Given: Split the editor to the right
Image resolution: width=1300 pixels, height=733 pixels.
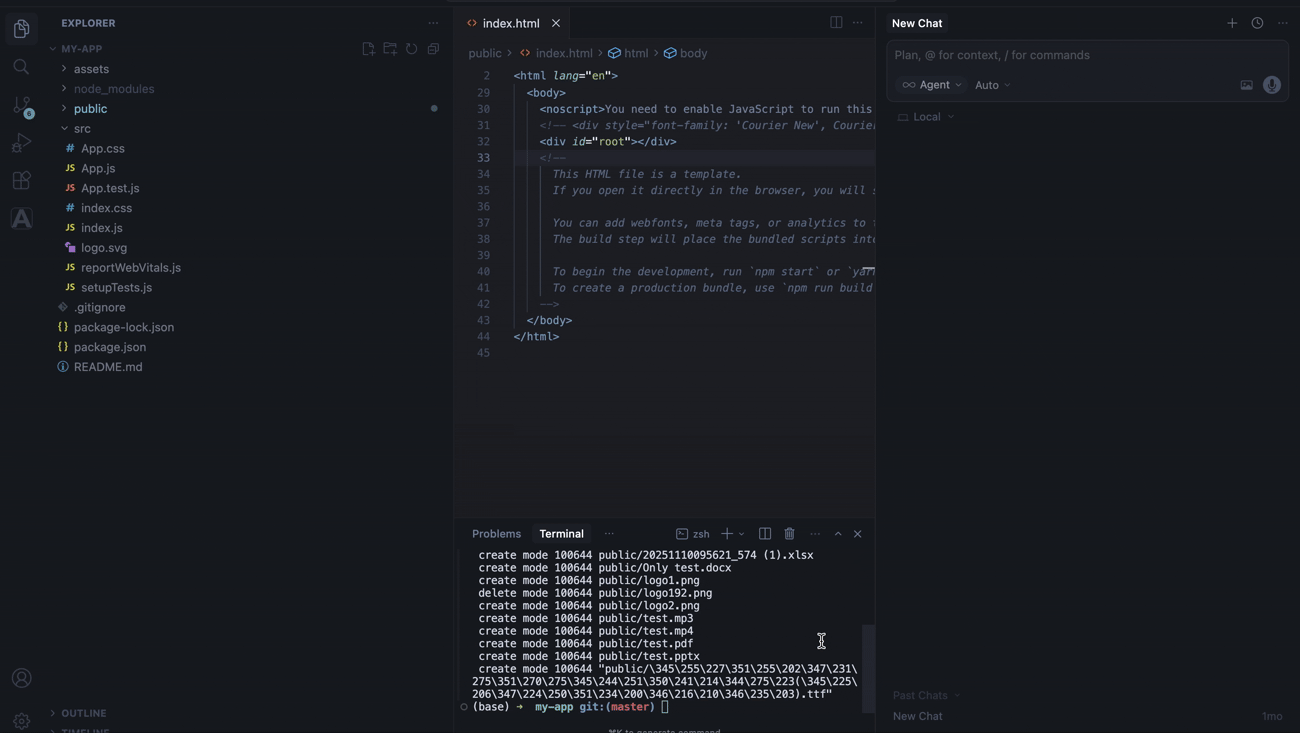Looking at the screenshot, I should tap(836, 22).
